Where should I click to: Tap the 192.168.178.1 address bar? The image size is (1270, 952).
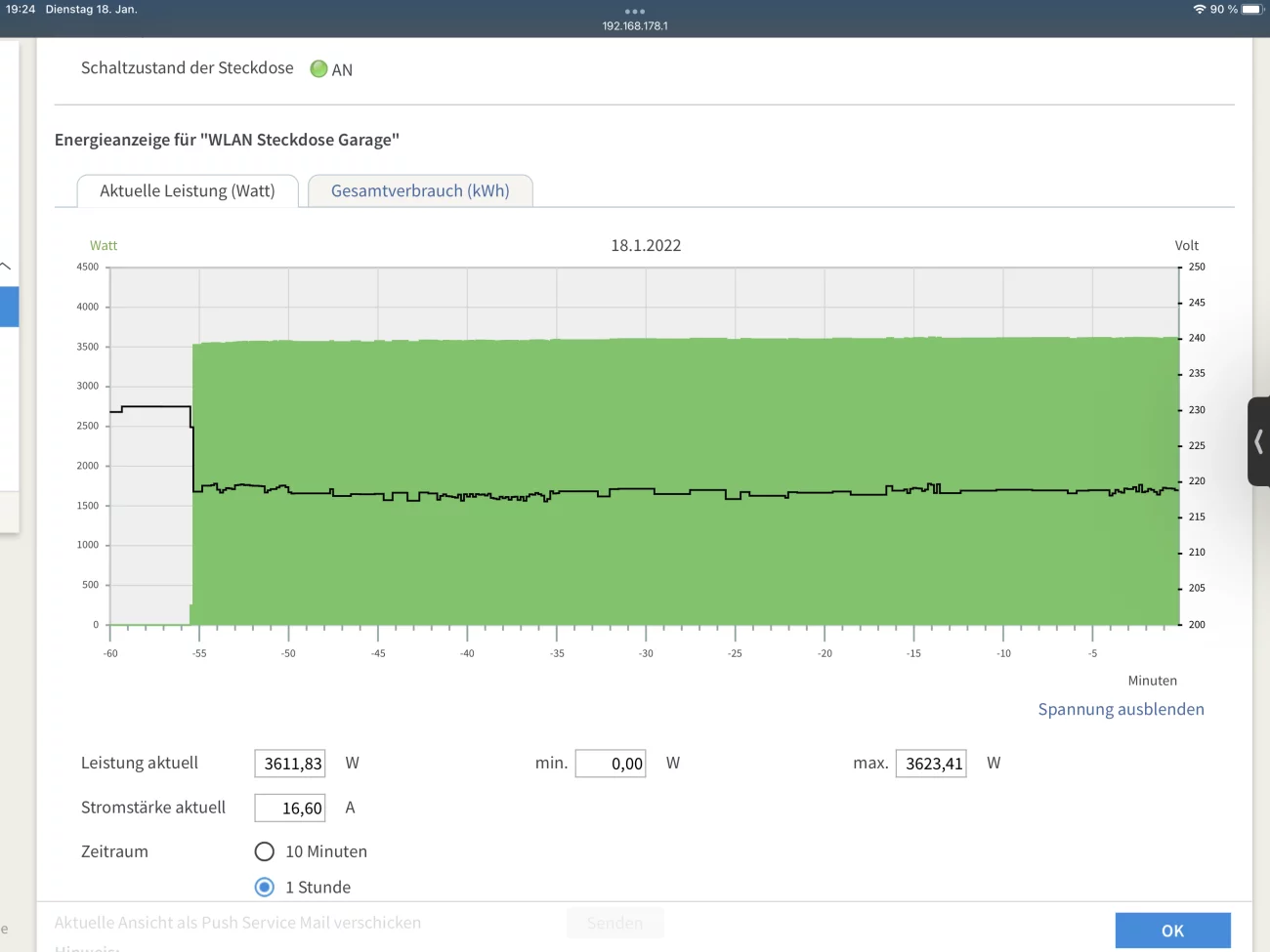[635, 26]
